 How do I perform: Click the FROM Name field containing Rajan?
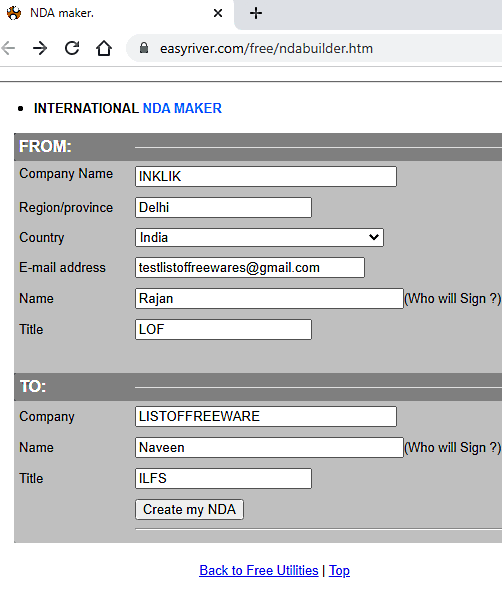269,299
